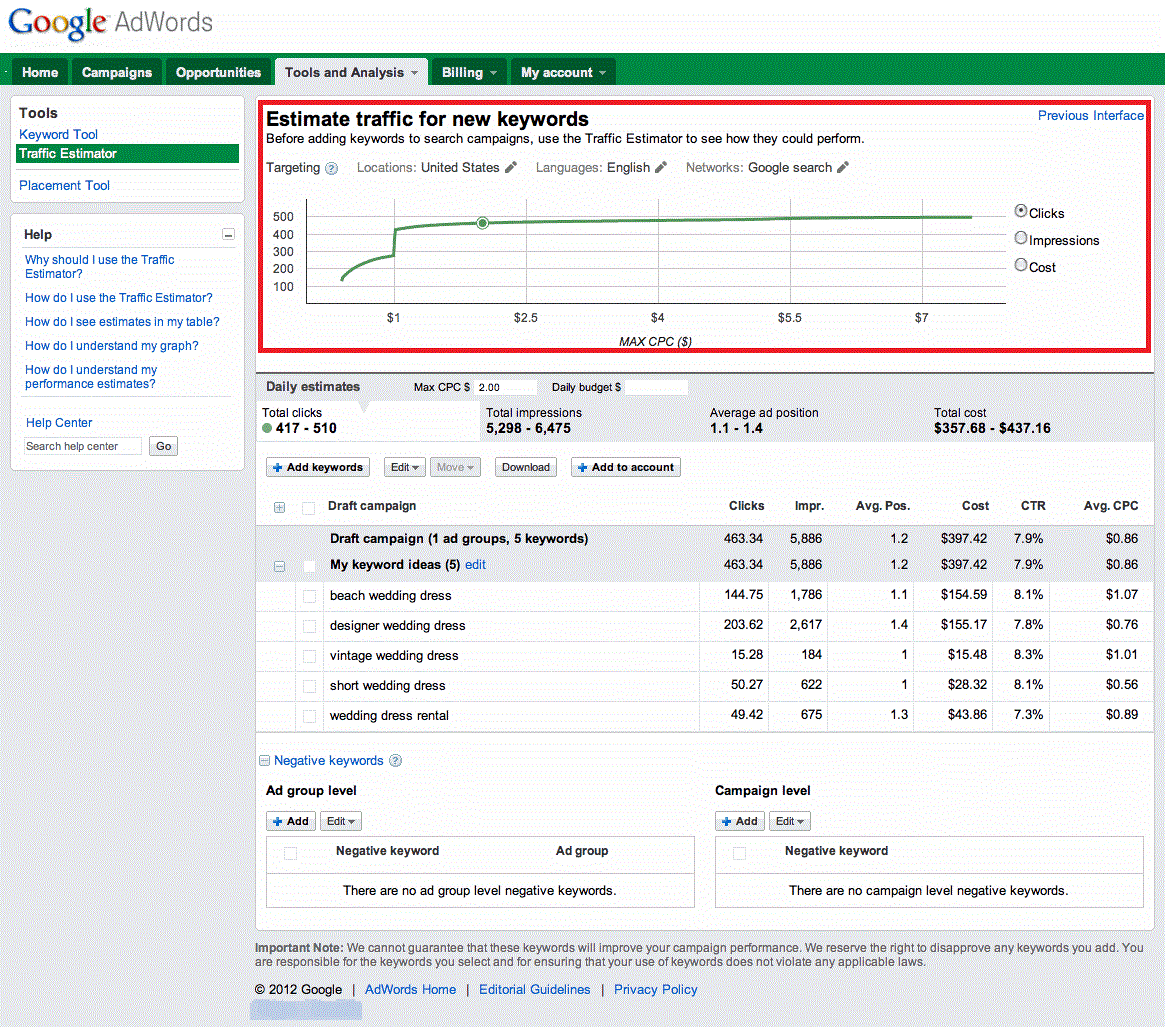Image resolution: width=1165 pixels, height=1027 pixels.
Task: Edit Networks with the pencil icon
Action: coord(843,168)
